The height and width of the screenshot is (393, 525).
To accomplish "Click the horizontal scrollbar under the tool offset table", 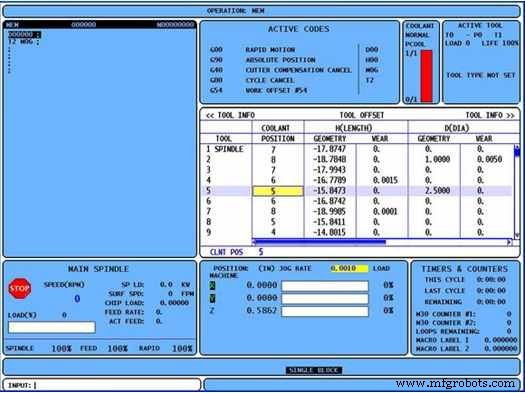I will (382, 242).
